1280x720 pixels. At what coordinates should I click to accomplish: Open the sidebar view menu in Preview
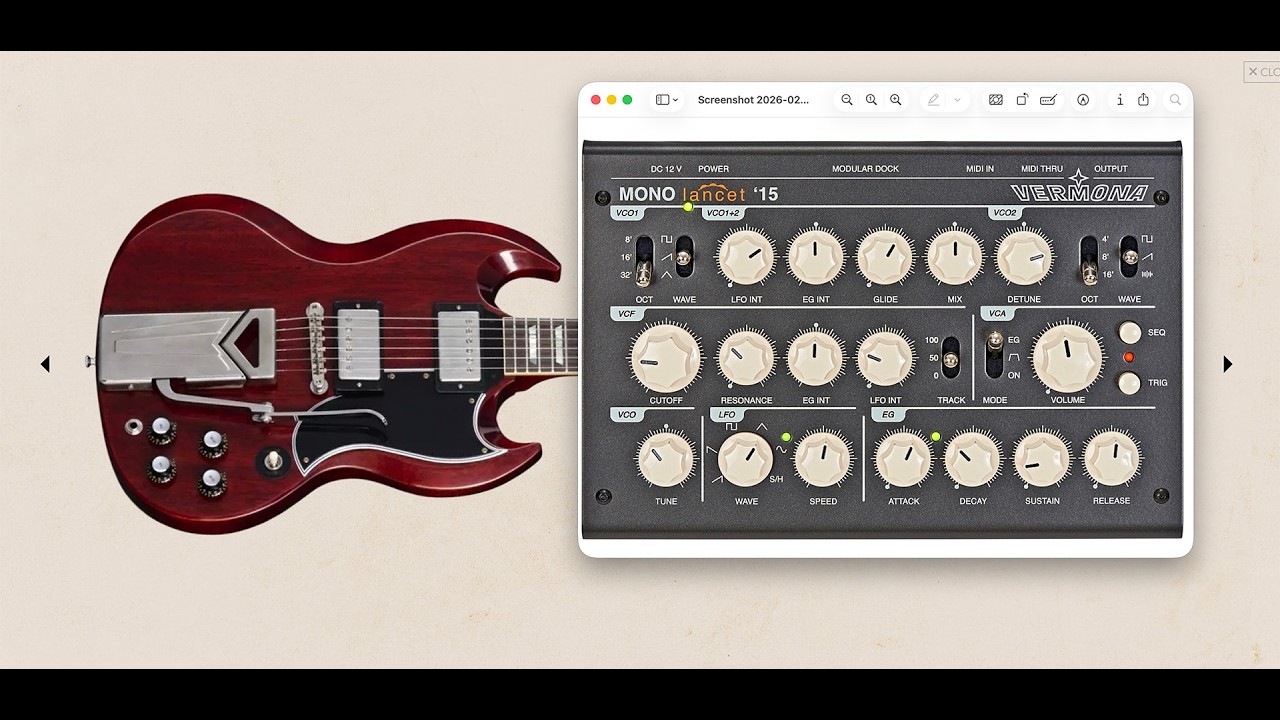[x=667, y=100]
